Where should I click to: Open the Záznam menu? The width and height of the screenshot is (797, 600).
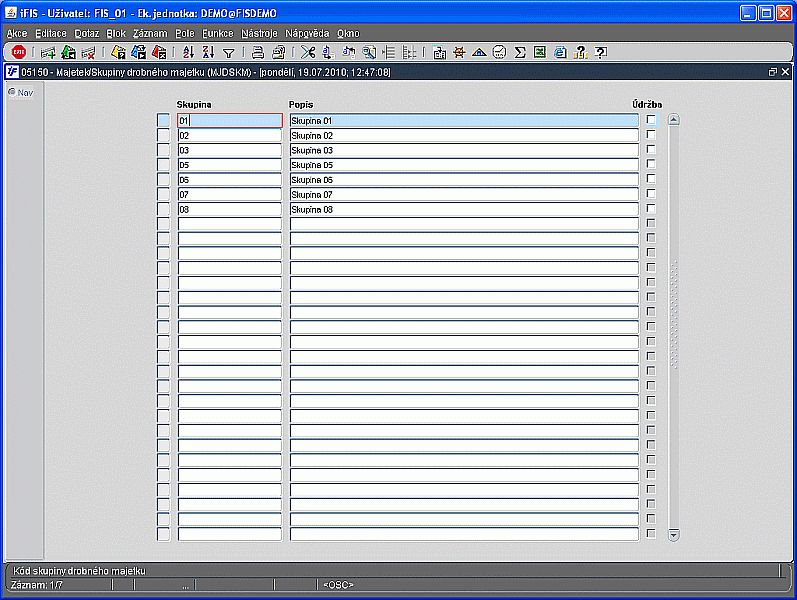150,33
